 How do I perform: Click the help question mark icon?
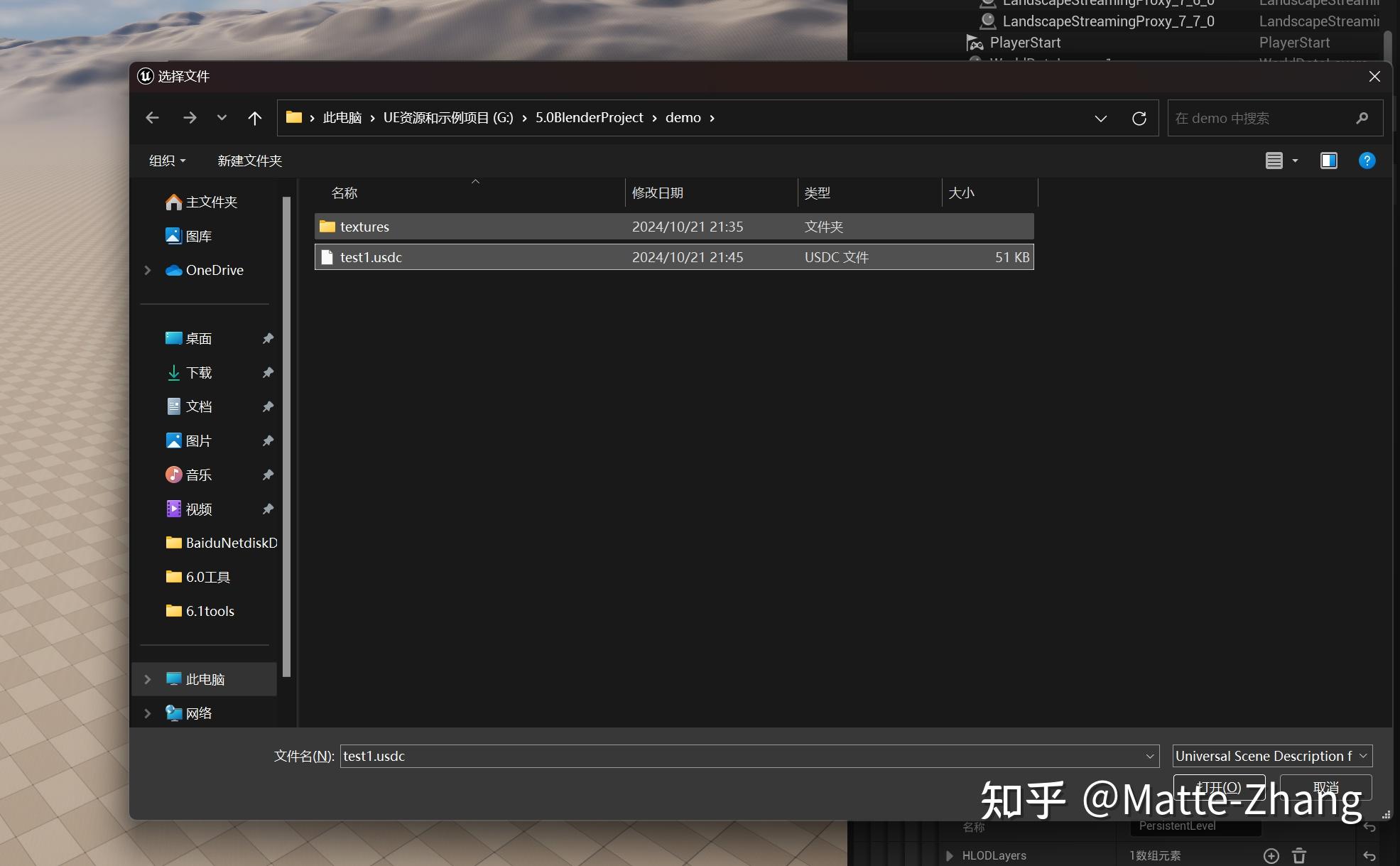coord(1366,161)
